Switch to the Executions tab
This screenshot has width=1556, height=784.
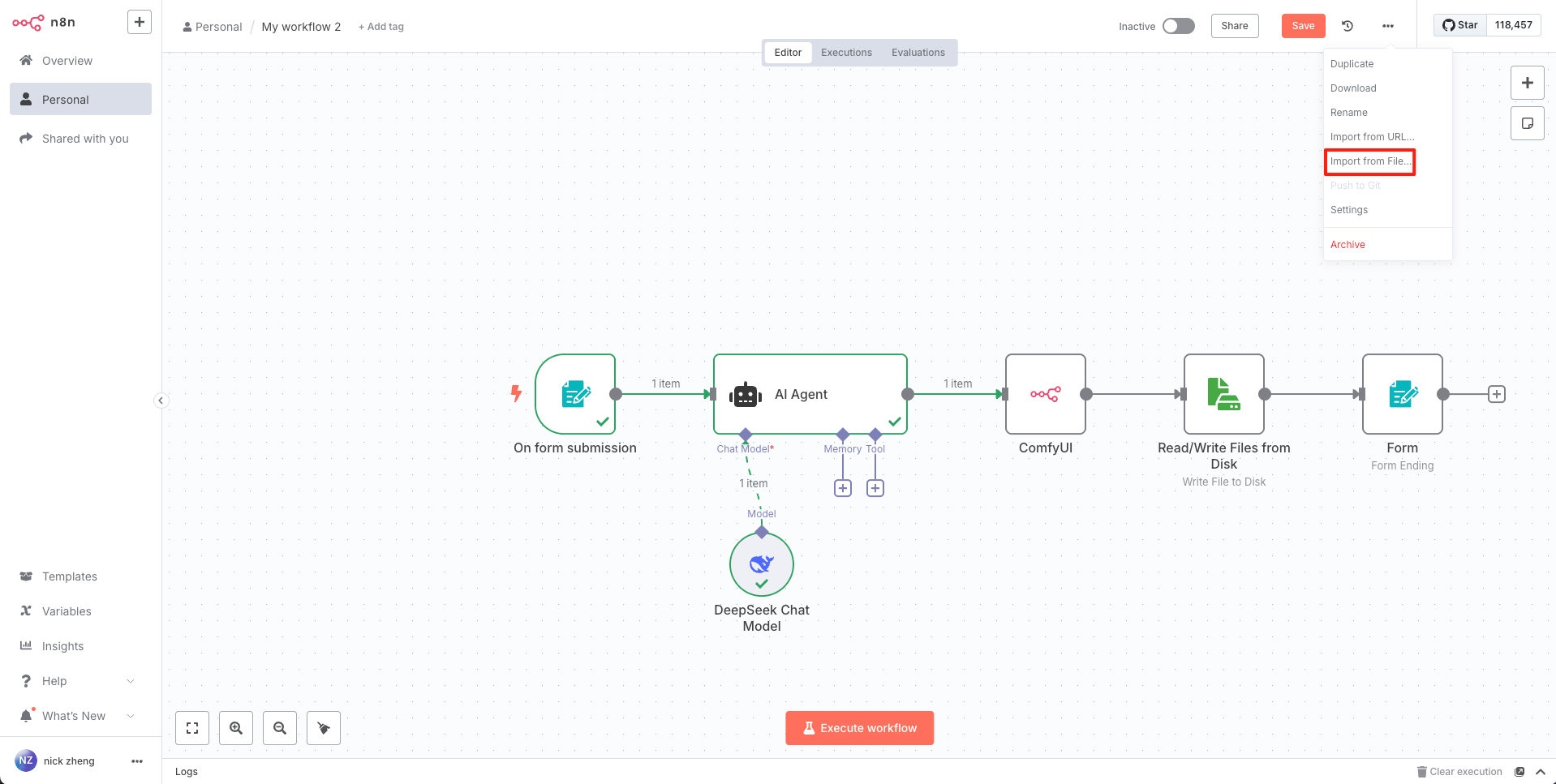pyautogui.click(x=846, y=53)
